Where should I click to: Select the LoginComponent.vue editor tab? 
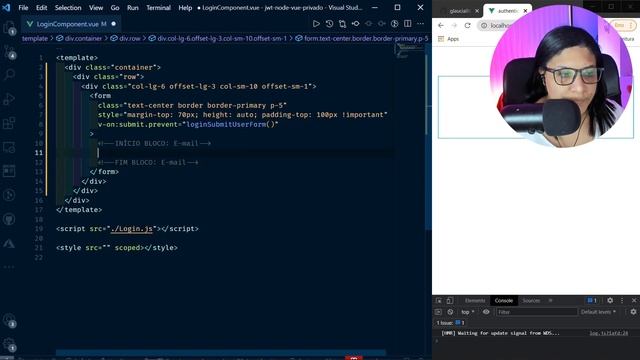coord(71,24)
